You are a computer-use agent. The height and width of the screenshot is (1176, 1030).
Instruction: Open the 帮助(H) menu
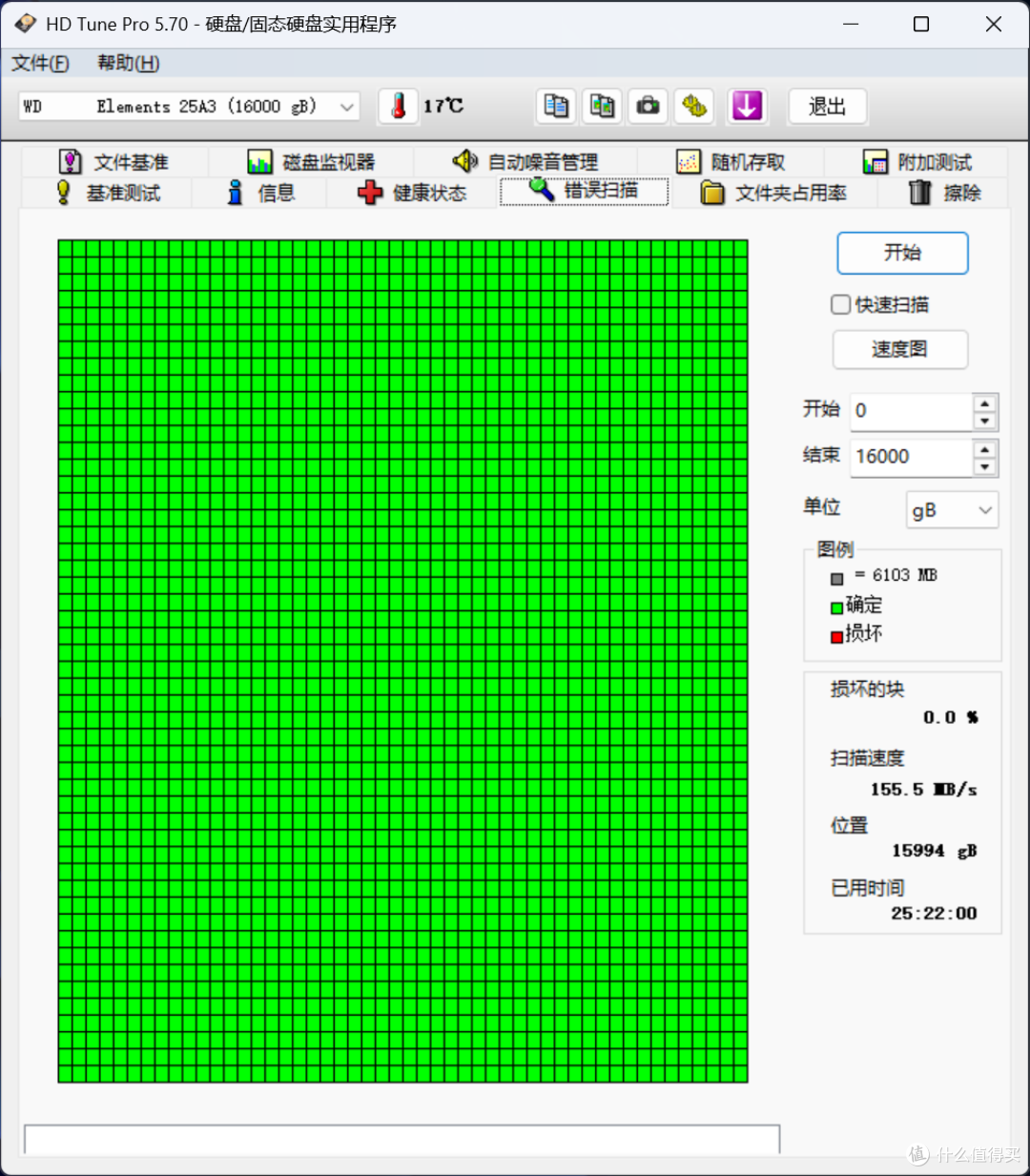click(128, 63)
